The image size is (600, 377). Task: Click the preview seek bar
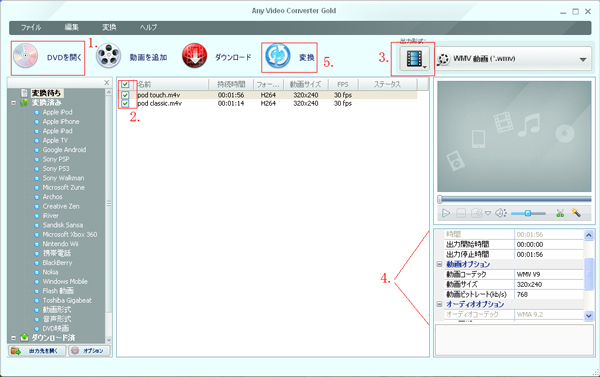coord(515,199)
